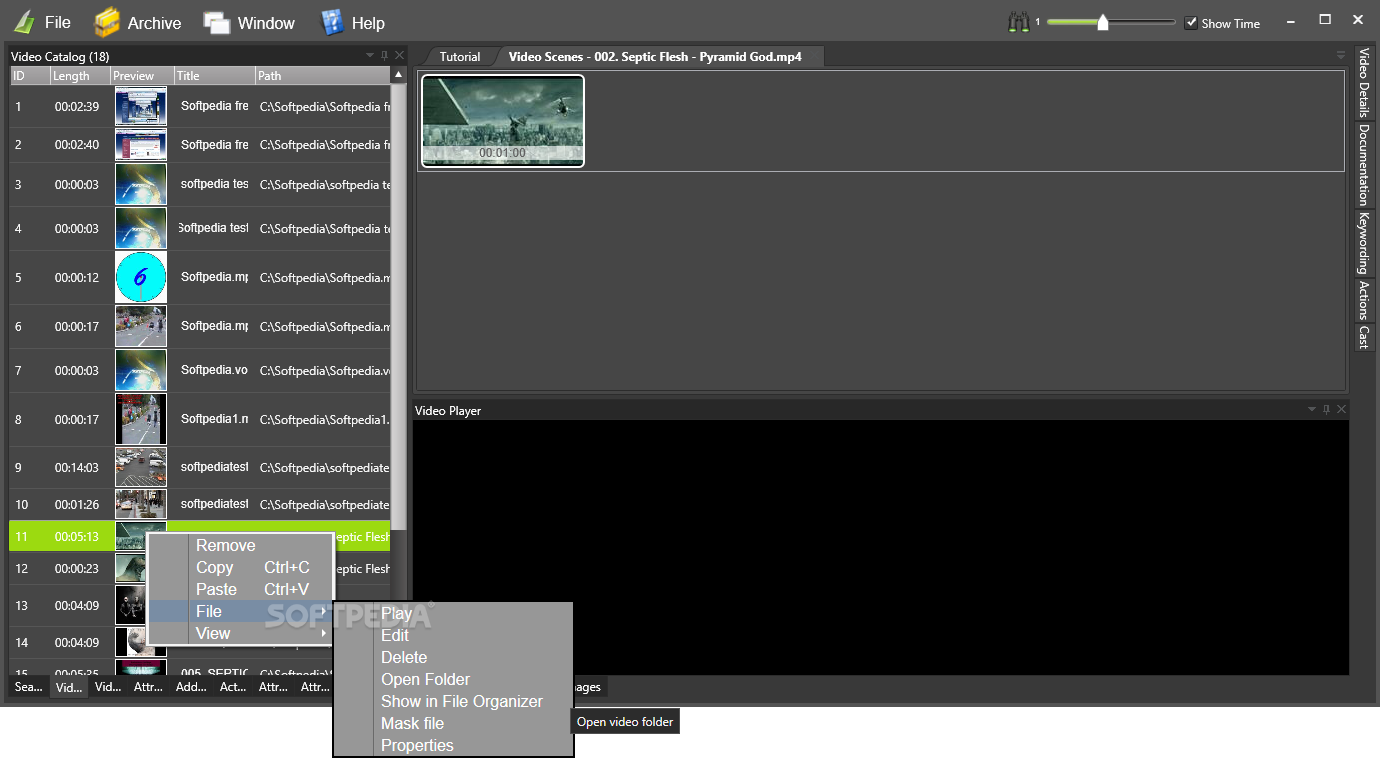1380x758 pixels.
Task: Sort catalog by the Length column header
Action: pos(80,75)
